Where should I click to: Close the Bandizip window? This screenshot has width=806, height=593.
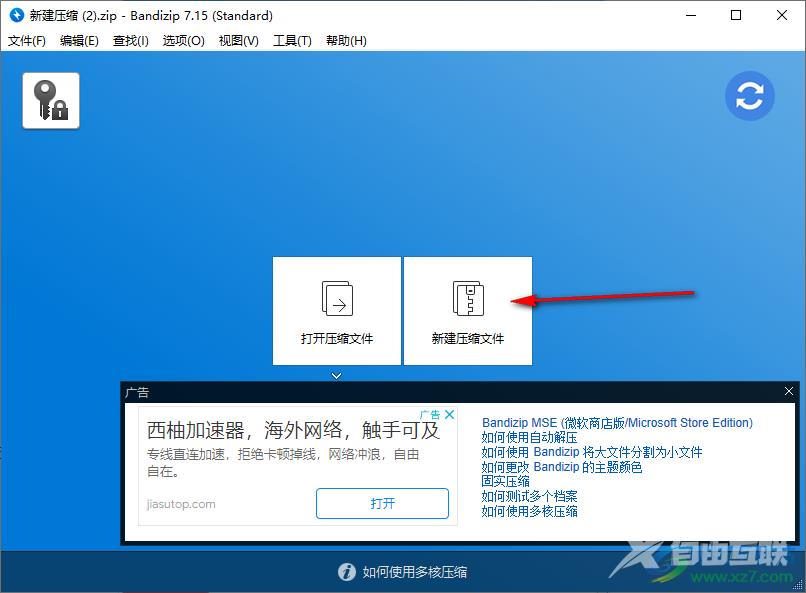(x=781, y=15)
